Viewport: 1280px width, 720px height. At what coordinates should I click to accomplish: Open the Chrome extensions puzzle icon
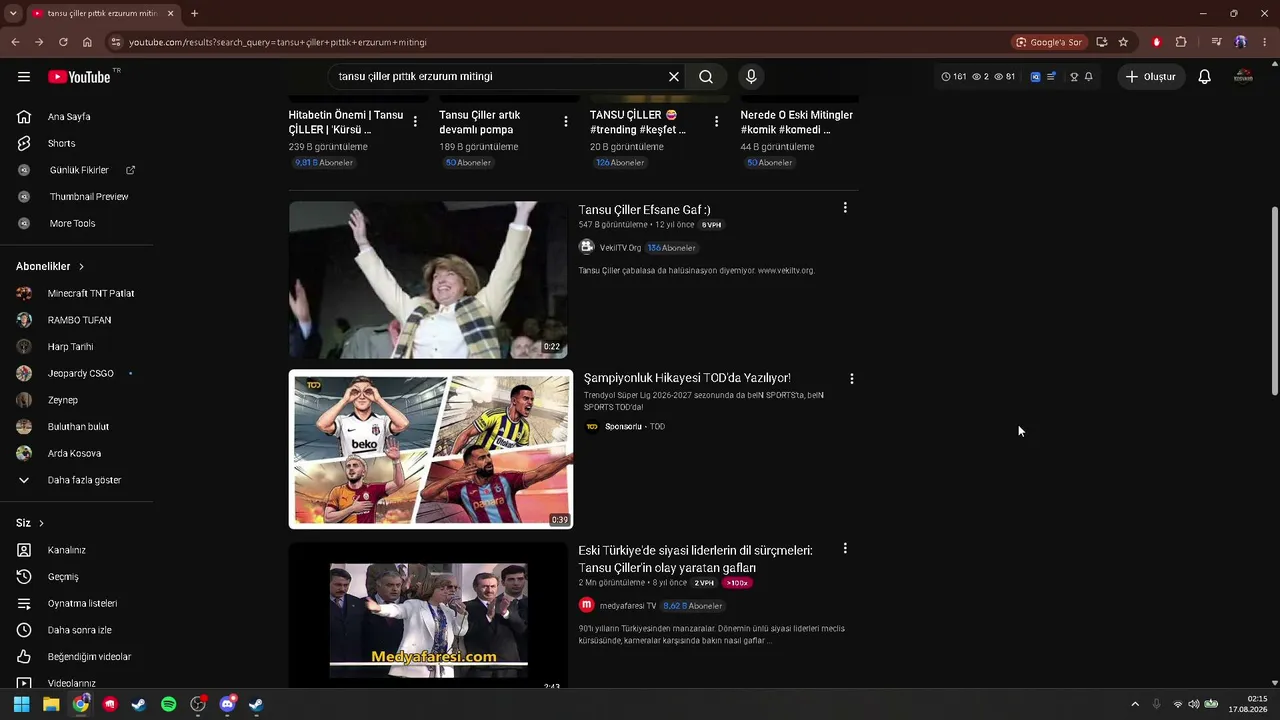[x=1181, y=42]
